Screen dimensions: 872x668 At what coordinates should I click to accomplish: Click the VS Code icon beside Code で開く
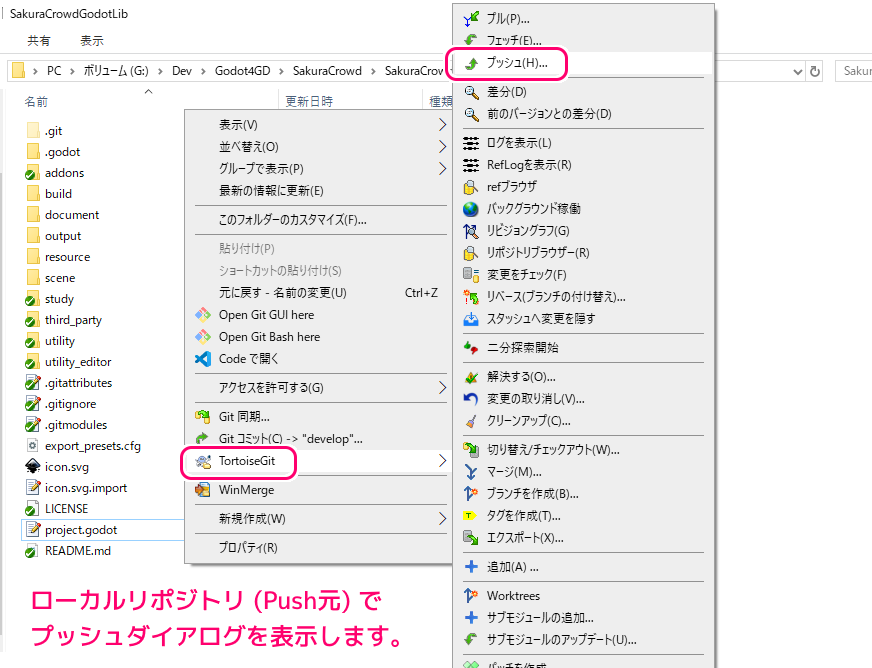203,358
